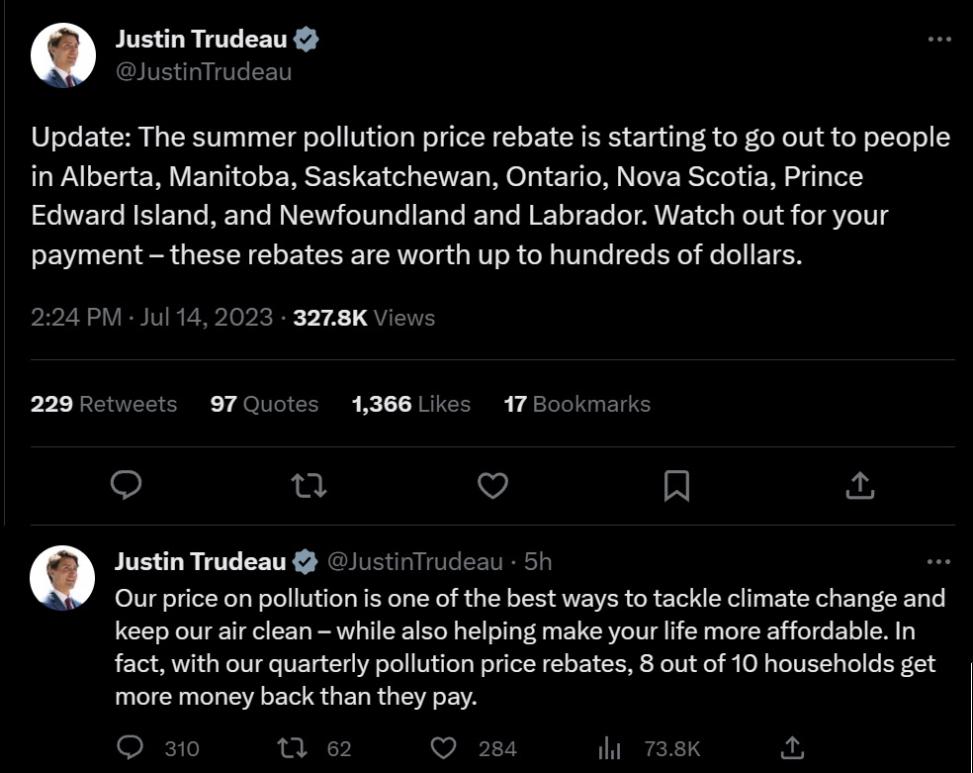Reply to the main tweet

(x=125, y=486)
